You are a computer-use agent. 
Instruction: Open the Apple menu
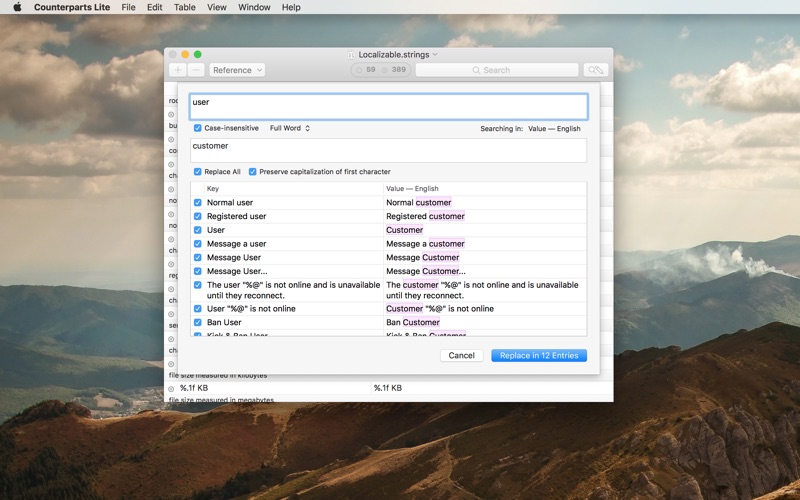[17, 7]
